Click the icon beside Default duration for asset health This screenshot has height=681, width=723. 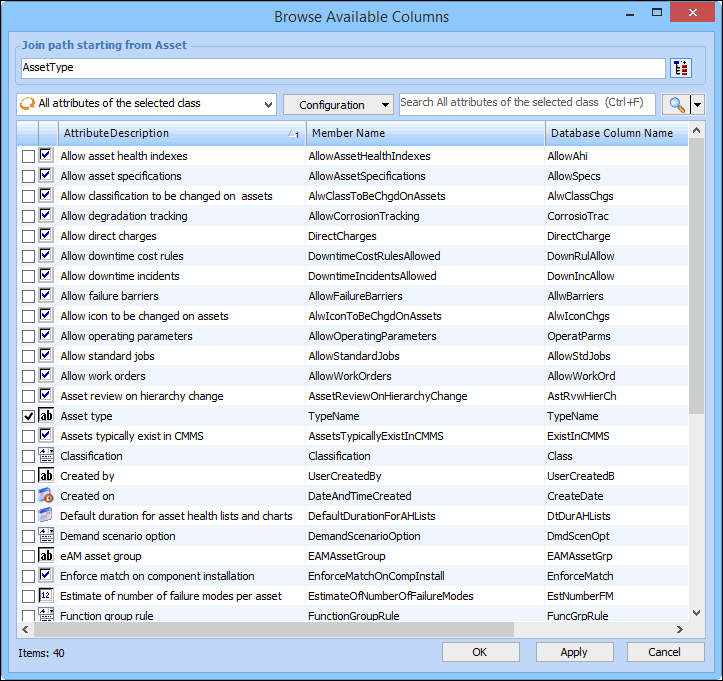[x=46, y=516]
